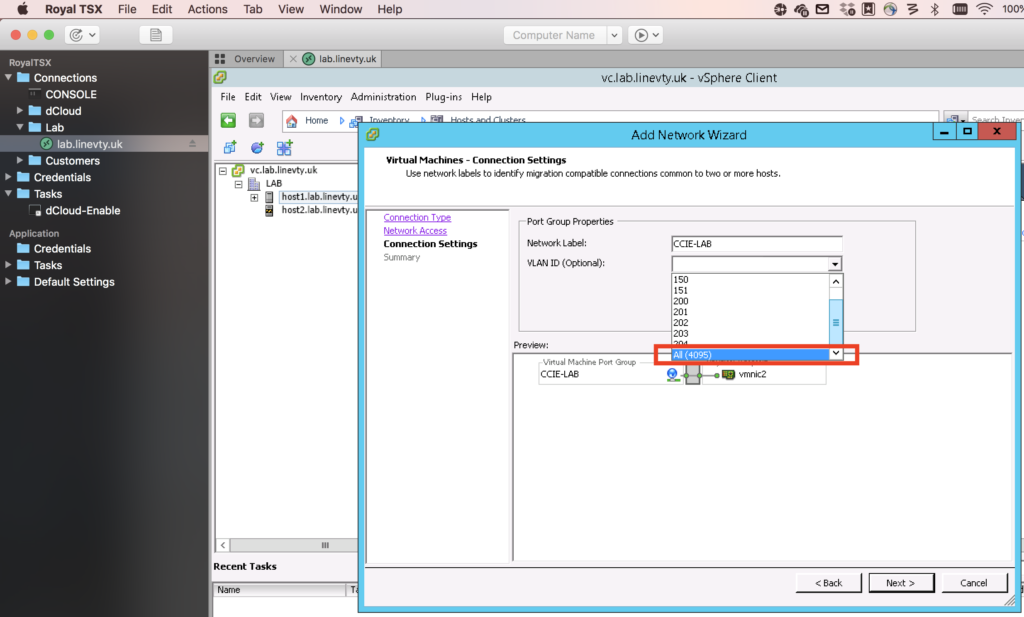Image resolution: width=1024 pixels, height=617 pixels.
Task: Click the new virtual machine toolbar icon
Action: 230,148
